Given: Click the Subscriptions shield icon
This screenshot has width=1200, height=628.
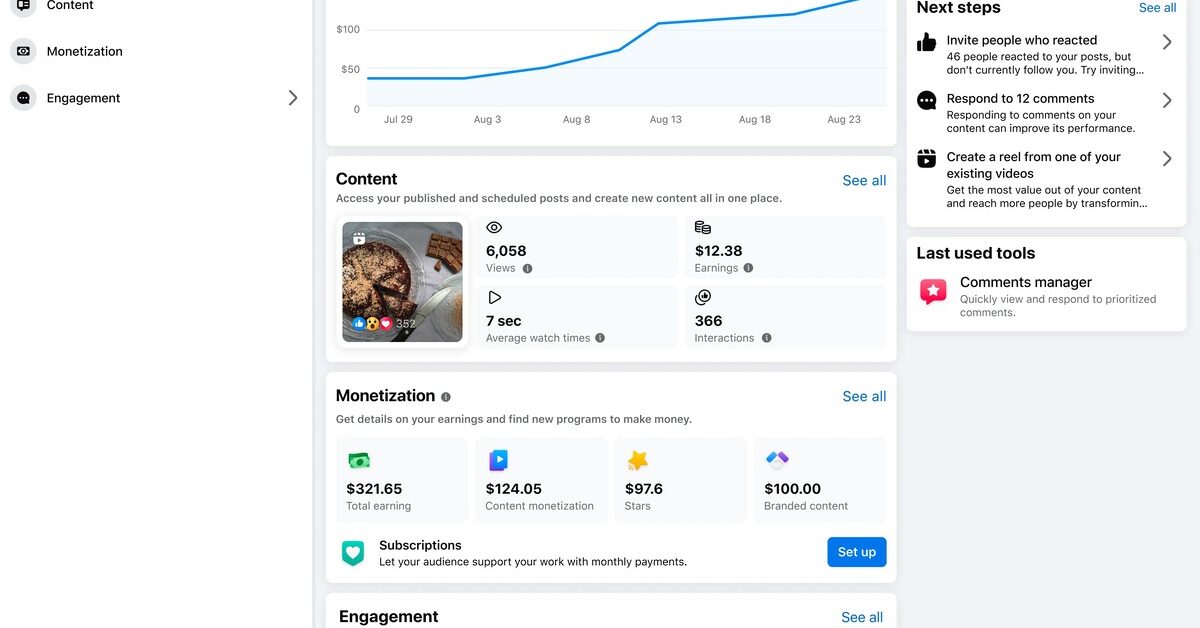Looking at the screenshot, I should point(352,551).
